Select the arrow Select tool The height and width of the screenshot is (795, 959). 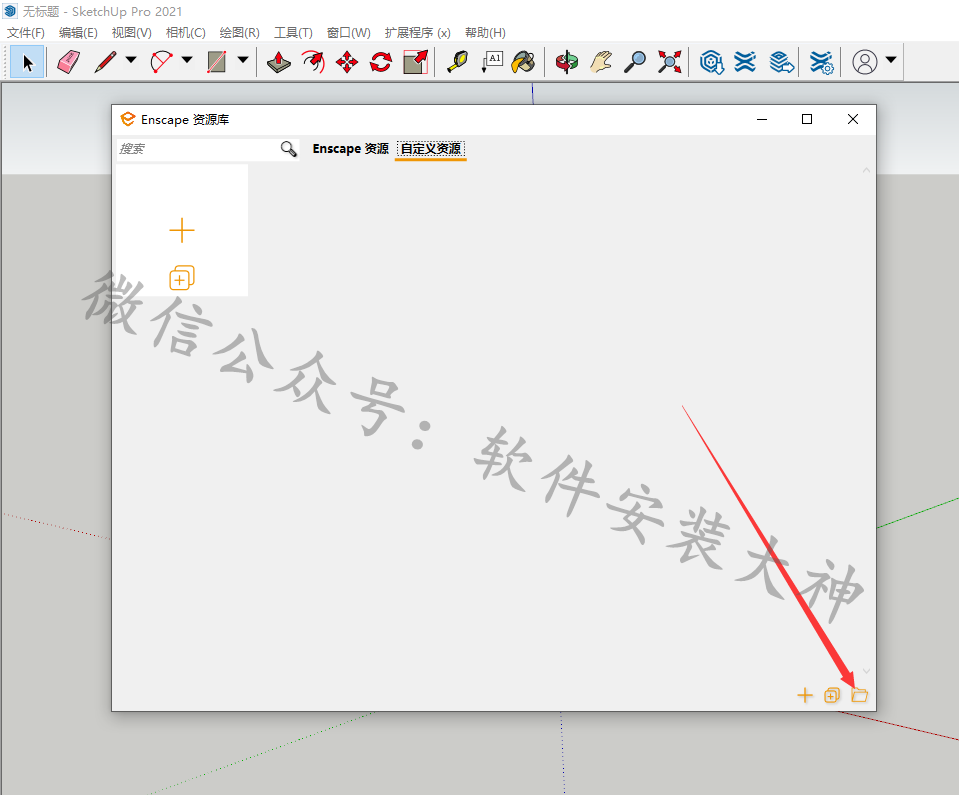coord(28,62)
